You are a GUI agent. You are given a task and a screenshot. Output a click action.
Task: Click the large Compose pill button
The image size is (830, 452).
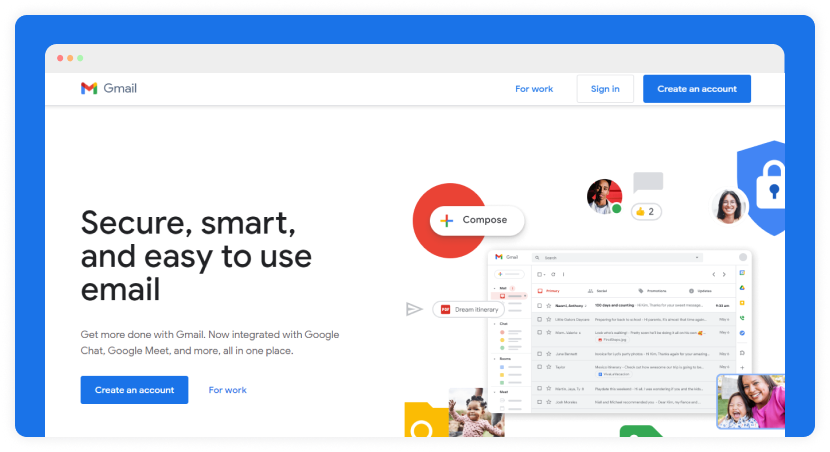(x=477, y=220)
